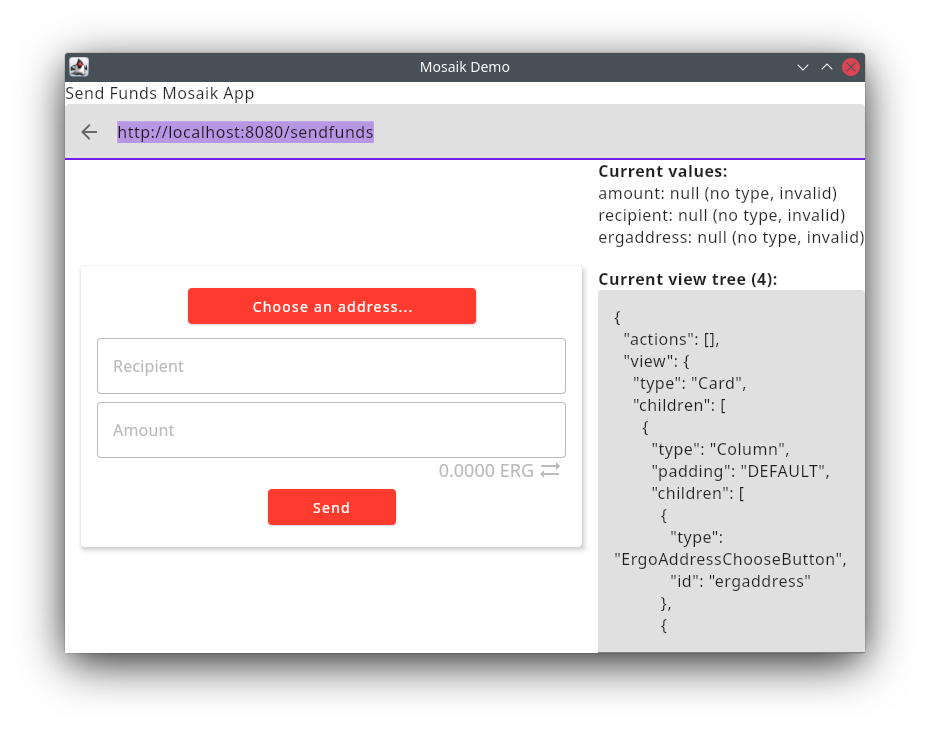
Task: Click the swap arrows icon next to ERG
Action: pos(550,470)
